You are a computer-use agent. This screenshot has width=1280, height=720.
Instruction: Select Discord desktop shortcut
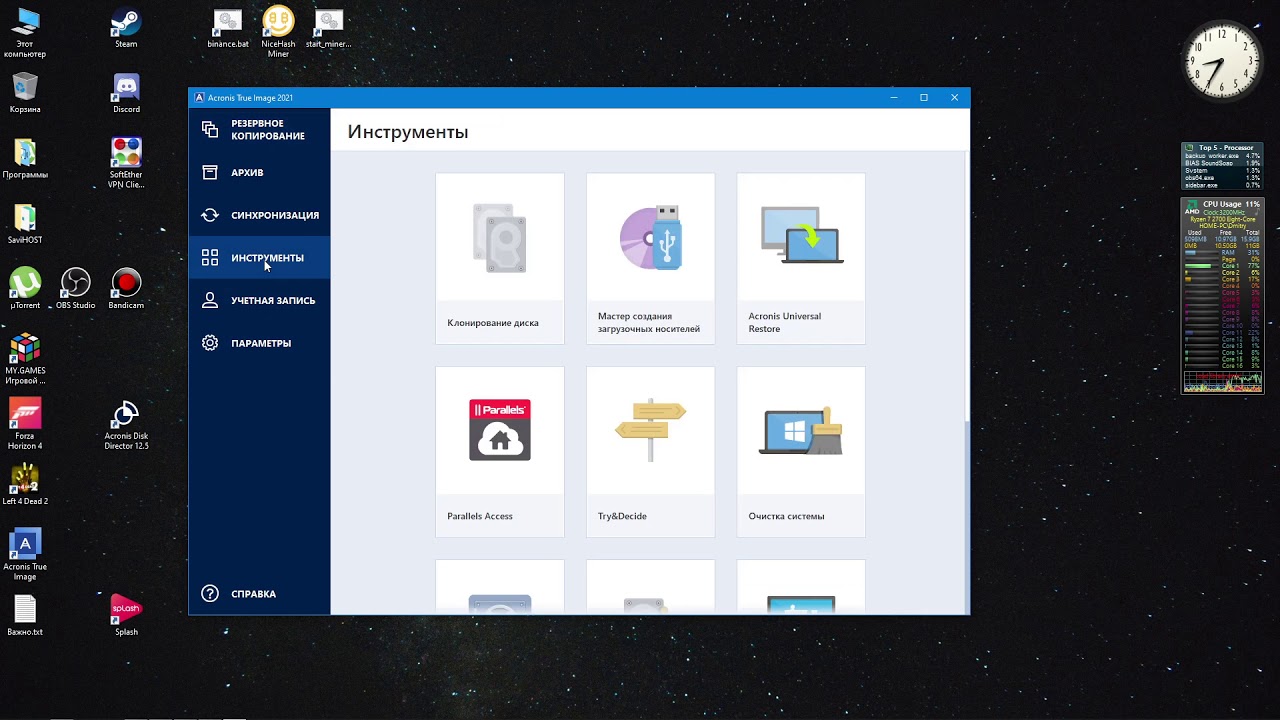click(126, 94)
